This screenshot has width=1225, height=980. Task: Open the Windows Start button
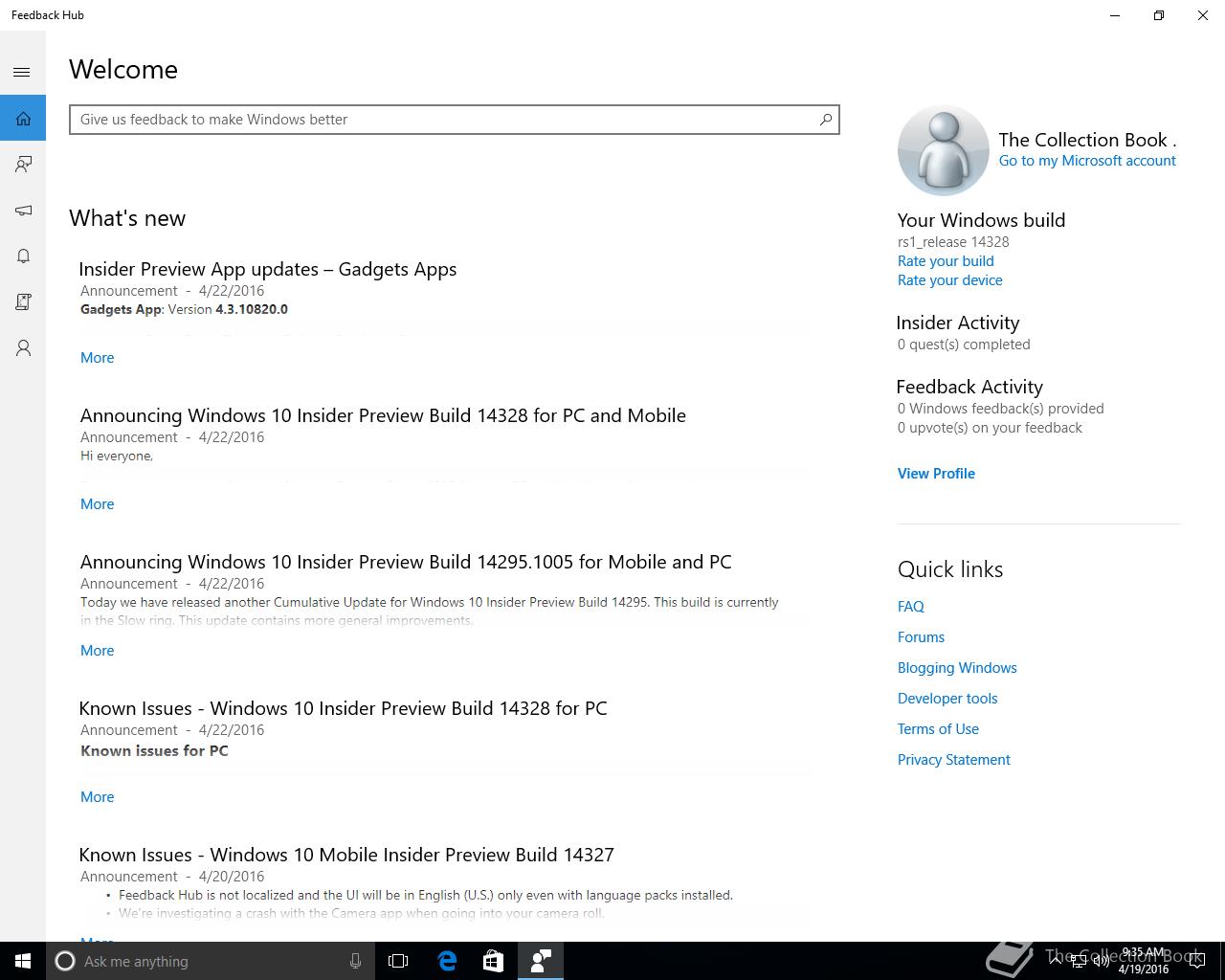23,961
